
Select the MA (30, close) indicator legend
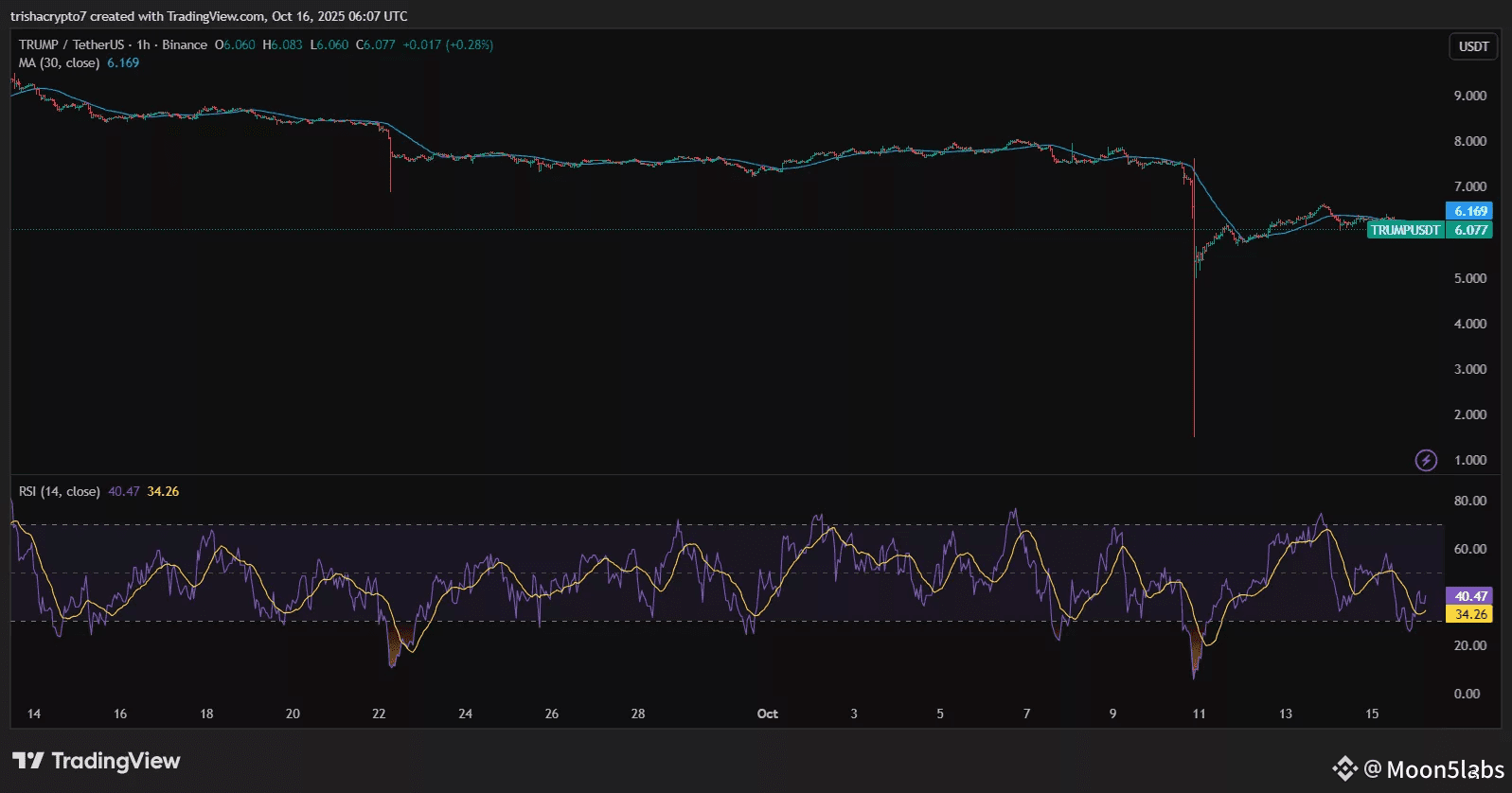coord(59,63)
